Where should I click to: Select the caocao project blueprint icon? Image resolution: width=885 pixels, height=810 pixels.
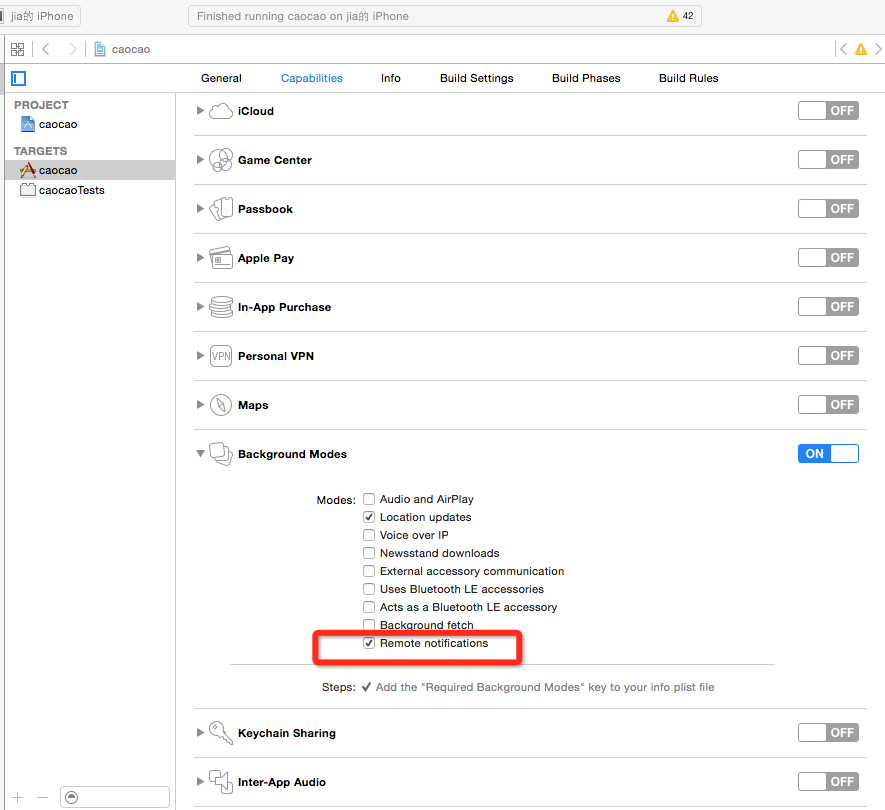(x=28, y=124)
